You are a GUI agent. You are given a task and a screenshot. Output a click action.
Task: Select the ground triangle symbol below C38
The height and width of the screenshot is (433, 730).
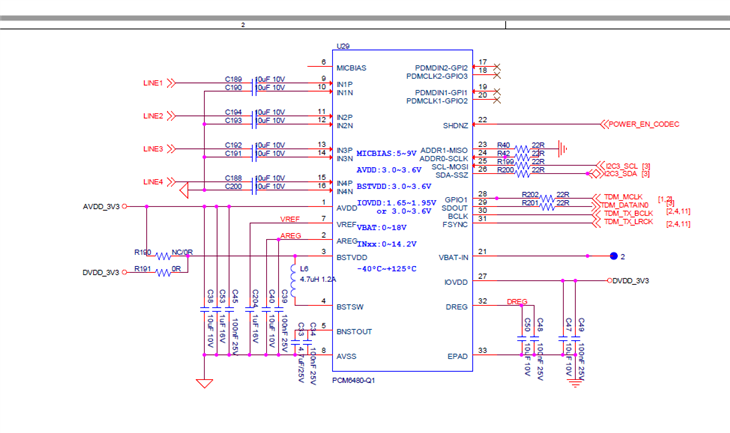[204, 383]
